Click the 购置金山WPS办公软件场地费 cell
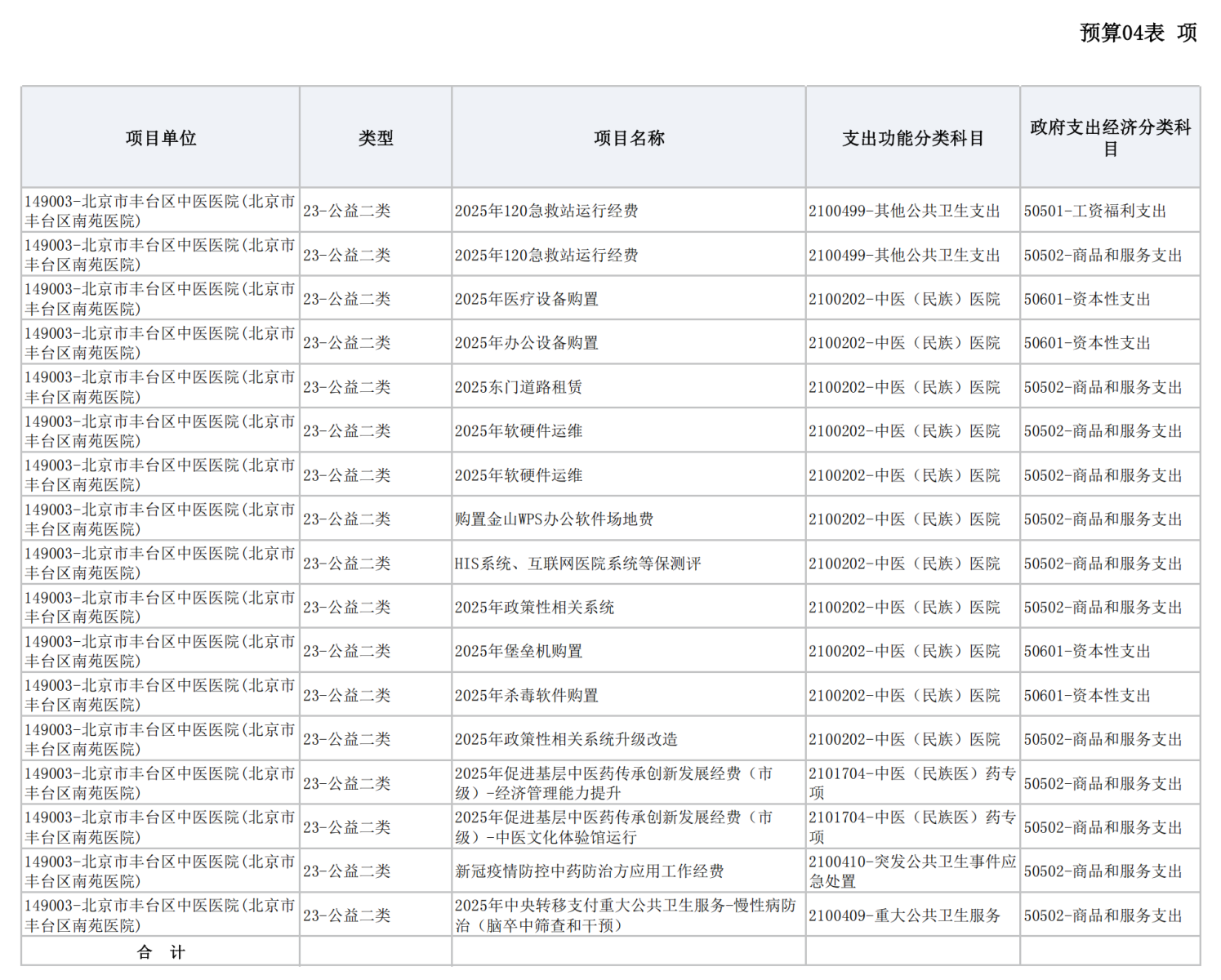 pyautogui.click(x=554, y=519)
